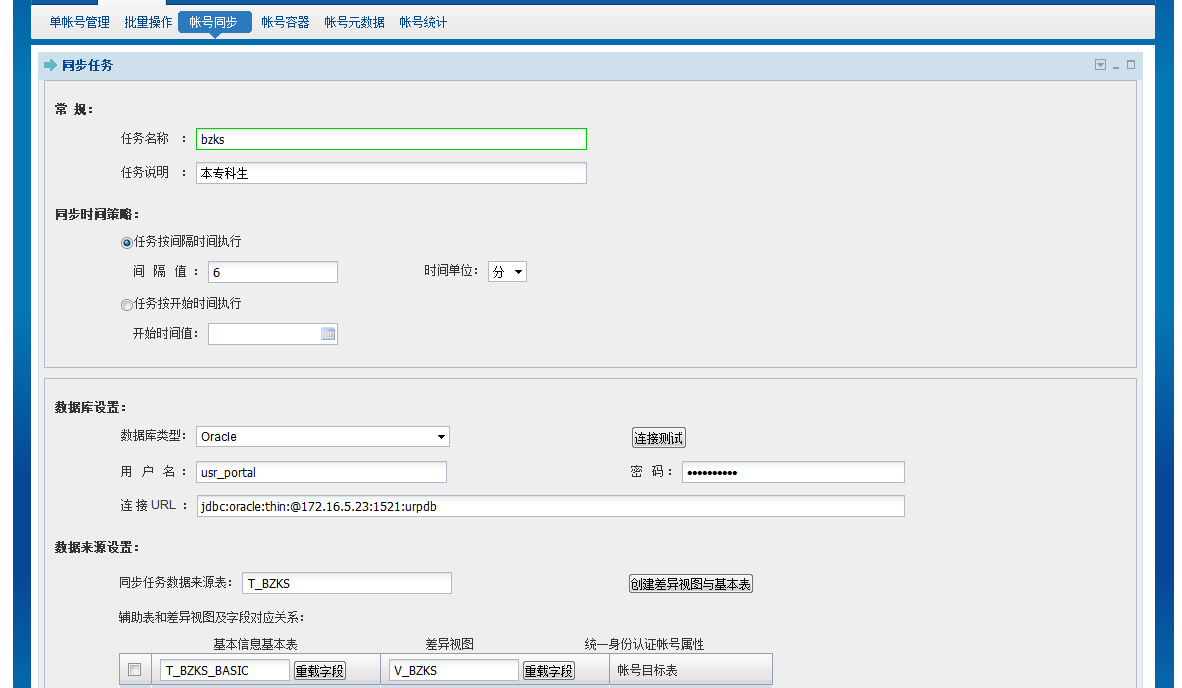Click the arrow icon beside 同步任务 title
Viewport: 1182px width, 688px height.
(51, 65)
